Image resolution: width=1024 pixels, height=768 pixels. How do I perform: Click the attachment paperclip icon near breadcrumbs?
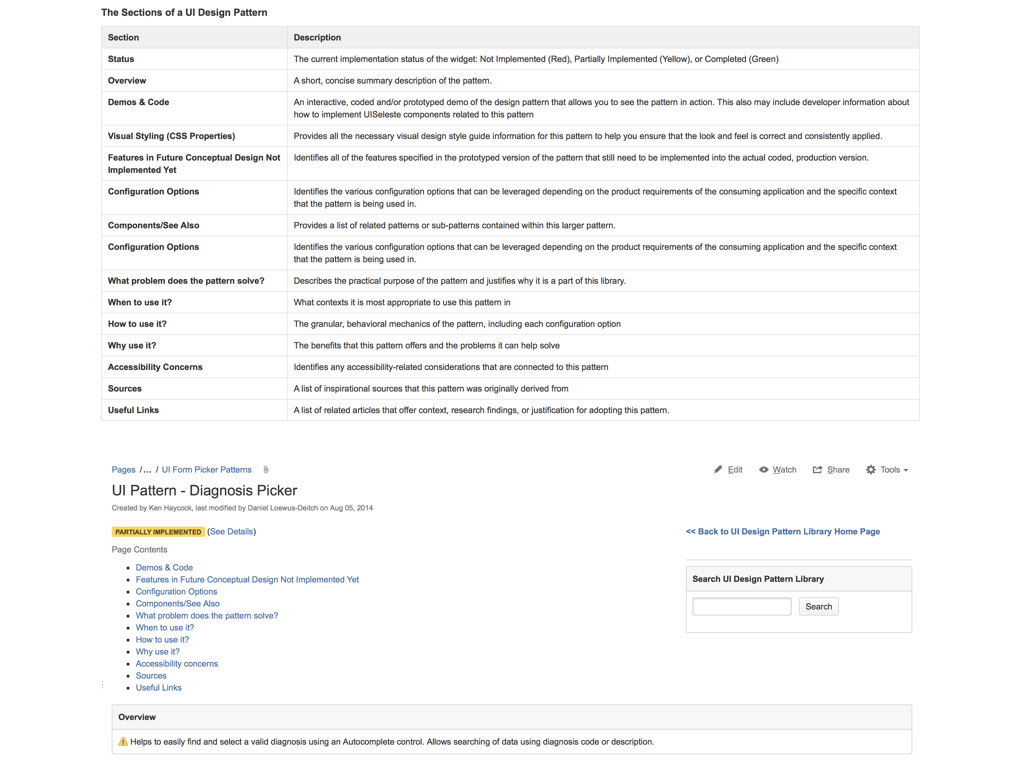coord(266,470)
